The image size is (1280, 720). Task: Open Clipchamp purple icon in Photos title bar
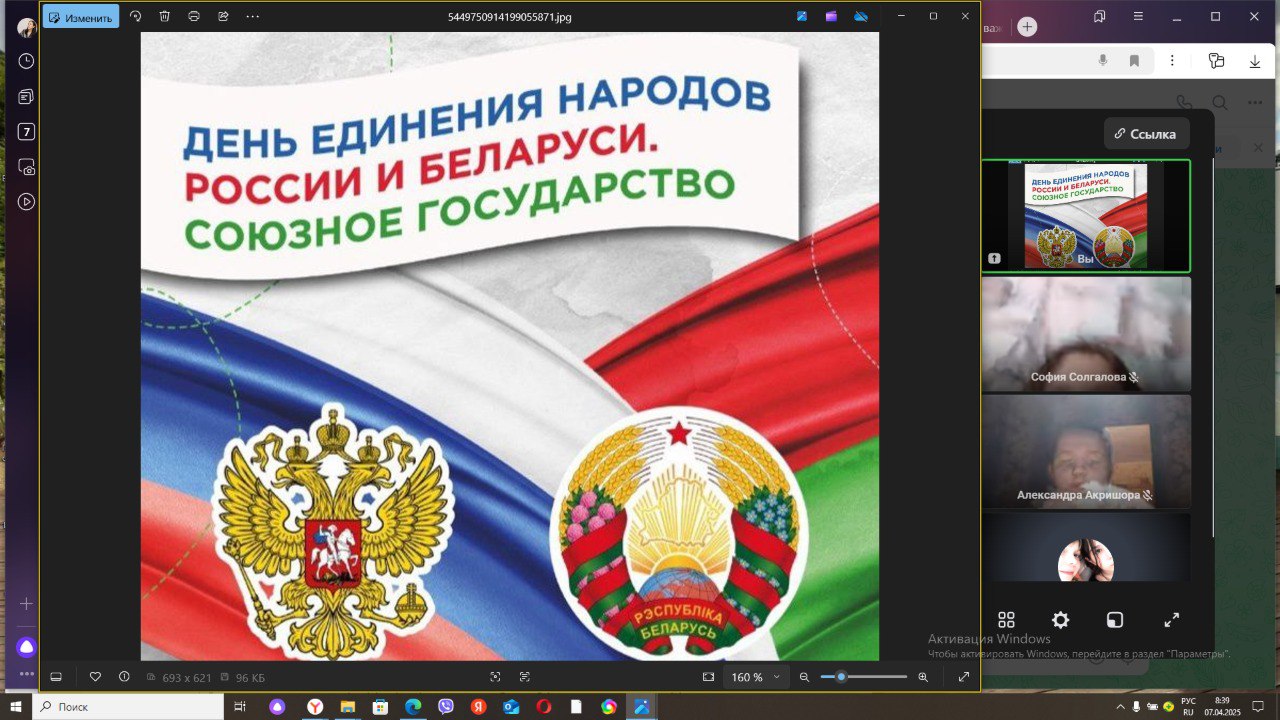[831, 17]
